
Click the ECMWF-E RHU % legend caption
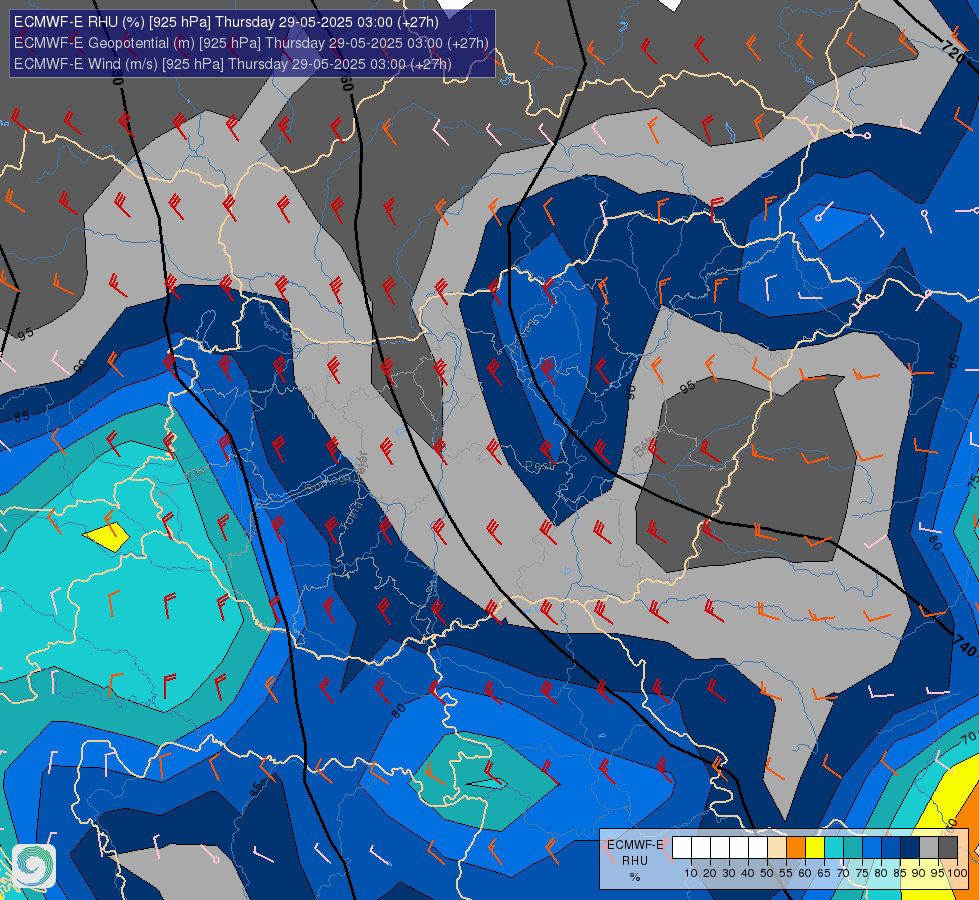[x=635, y=861]
